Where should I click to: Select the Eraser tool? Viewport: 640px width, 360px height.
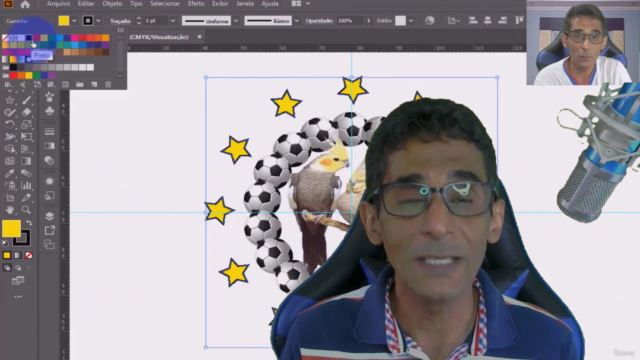click(27, 112)
